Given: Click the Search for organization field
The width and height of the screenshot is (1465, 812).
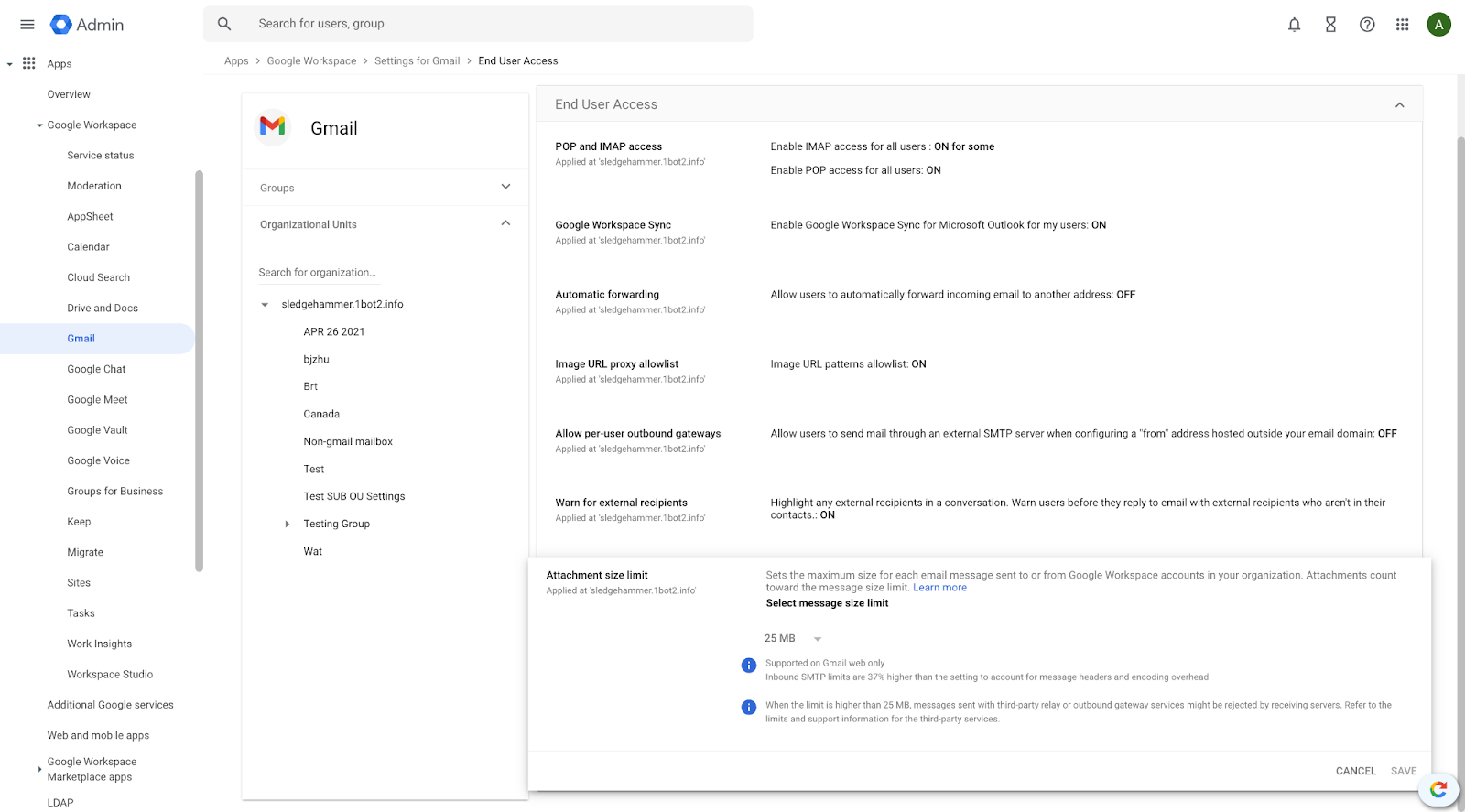Looking at the screenshot, I should point(366,273).
